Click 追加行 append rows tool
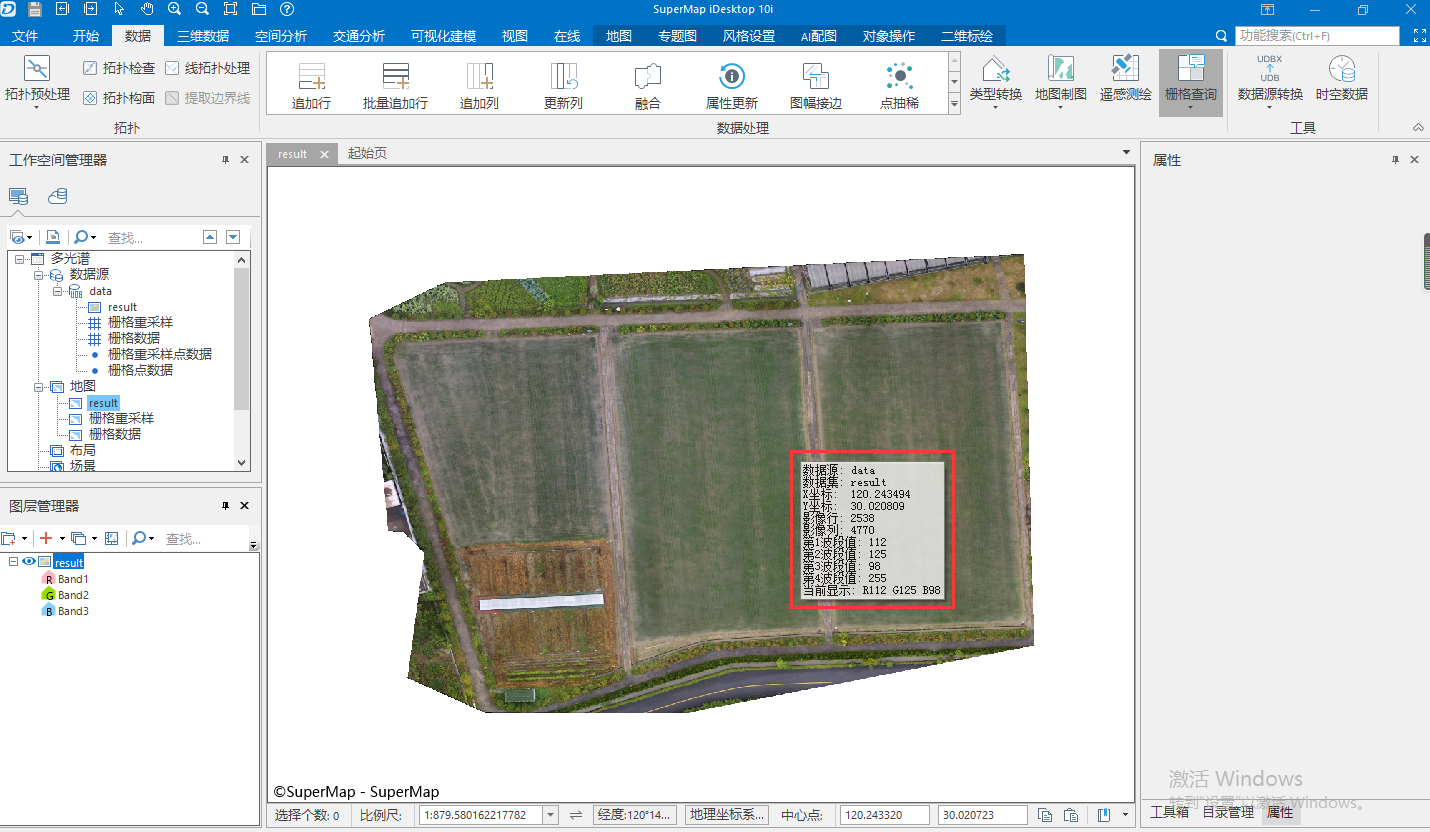 [x=311, y=85]
